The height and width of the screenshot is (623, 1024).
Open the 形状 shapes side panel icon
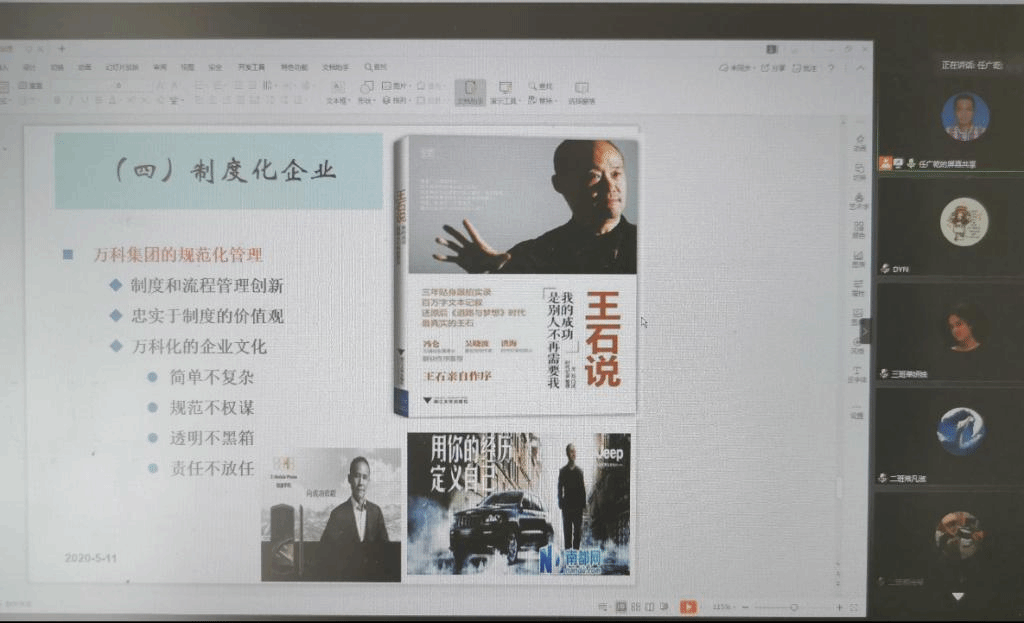(x=858, y=229)
